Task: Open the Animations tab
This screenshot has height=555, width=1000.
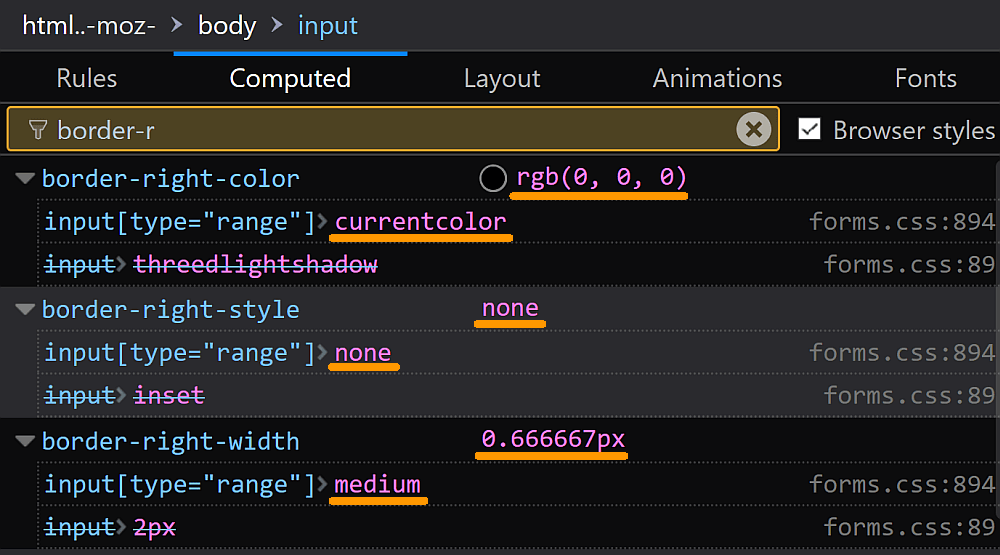Action: point(717,78)
